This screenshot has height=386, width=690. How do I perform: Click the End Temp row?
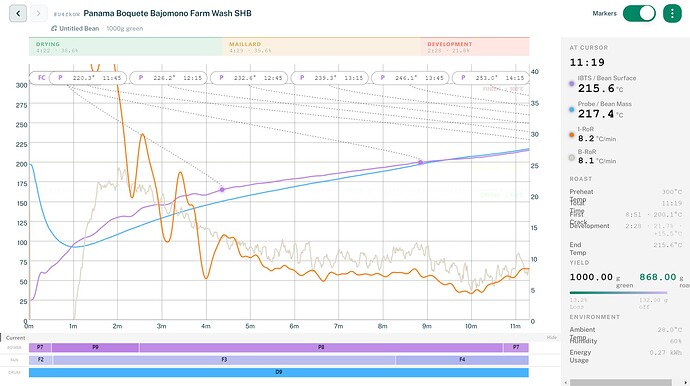(x=626, y=249)
